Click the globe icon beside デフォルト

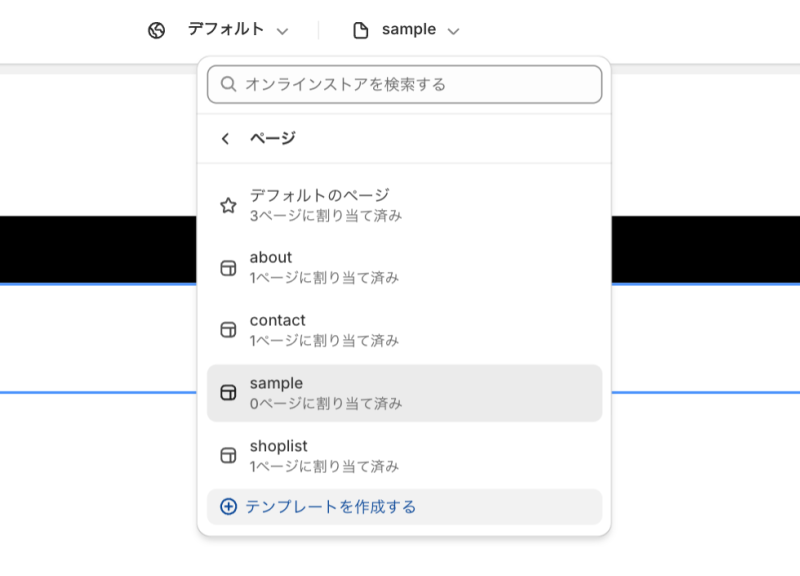click(x=157, y=31)
